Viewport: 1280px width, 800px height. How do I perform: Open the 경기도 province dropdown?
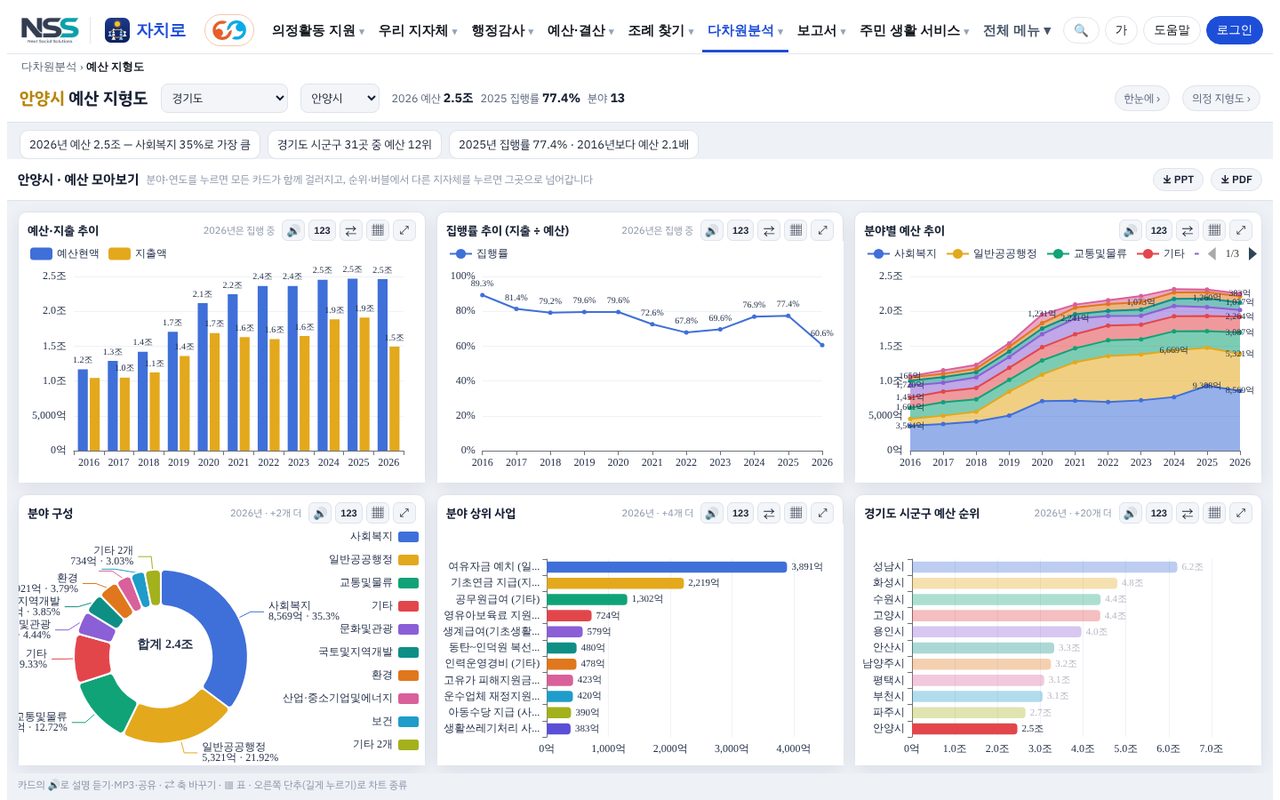(x=224, y=98)
